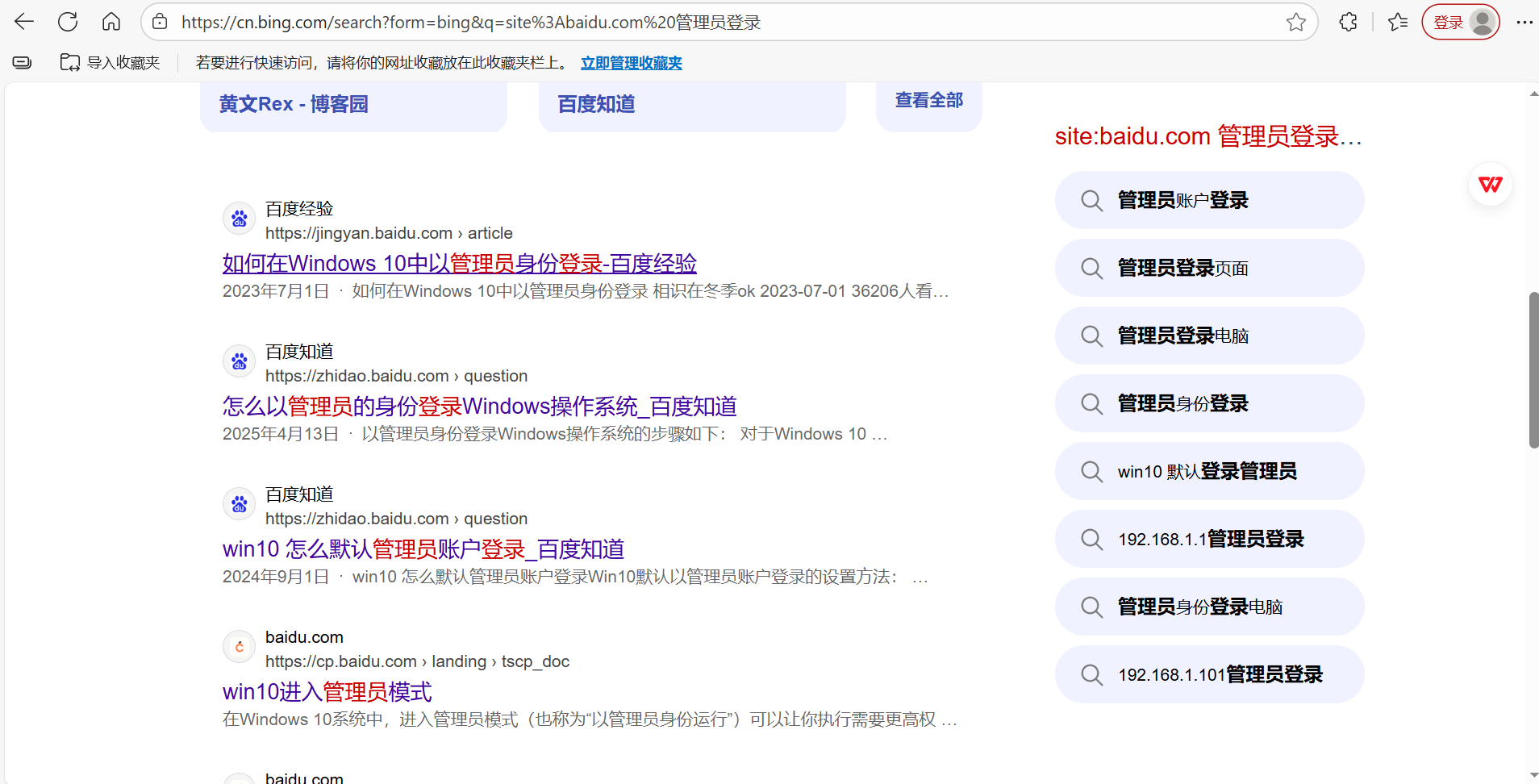This screenshot has height=784, width=1539.
Task: Refresh the current page
Action: point(68,22)
